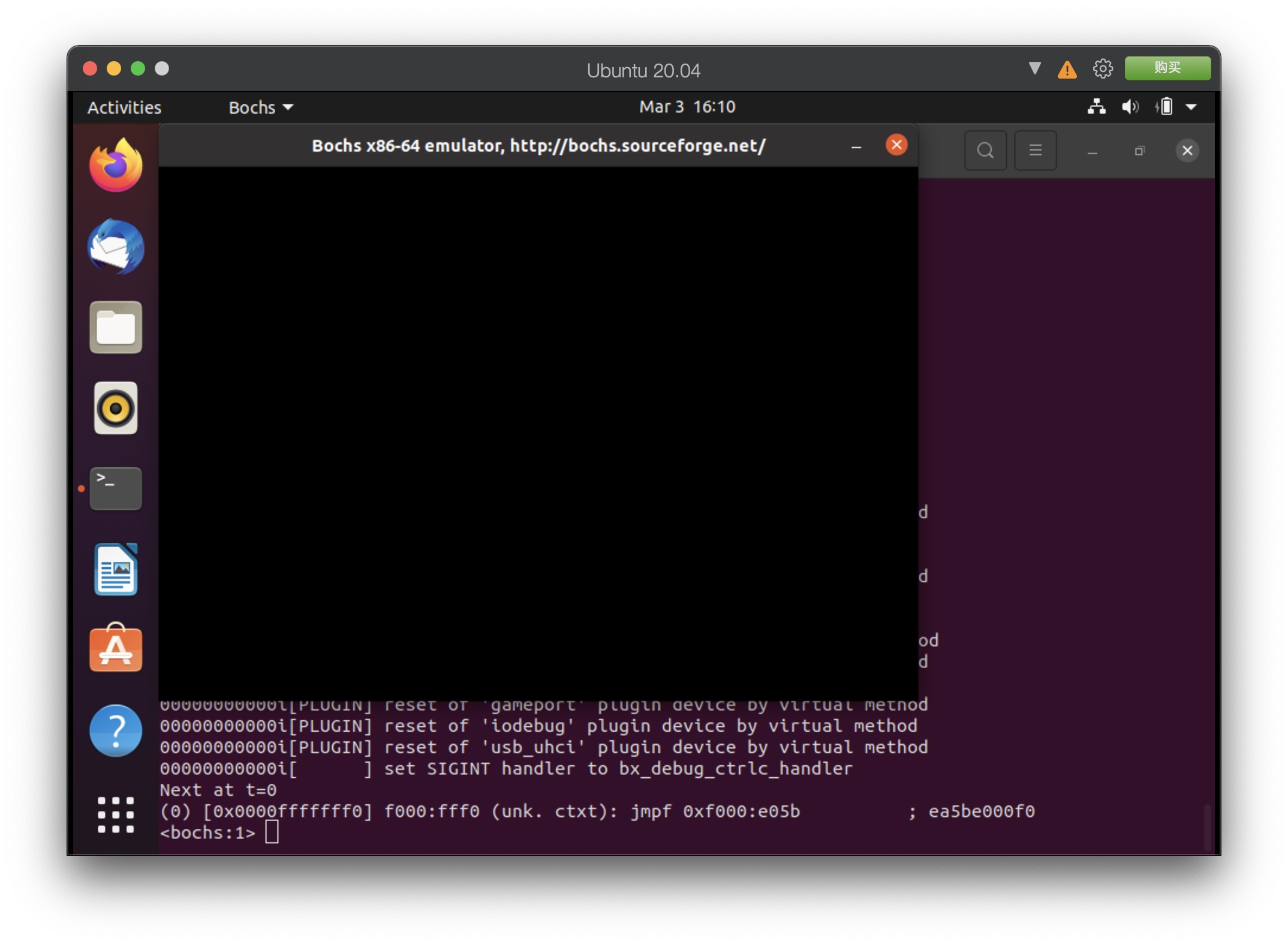Restore the terminal window size
Viewport: 1288px width, 944px height.
[x=1140, y=151]
